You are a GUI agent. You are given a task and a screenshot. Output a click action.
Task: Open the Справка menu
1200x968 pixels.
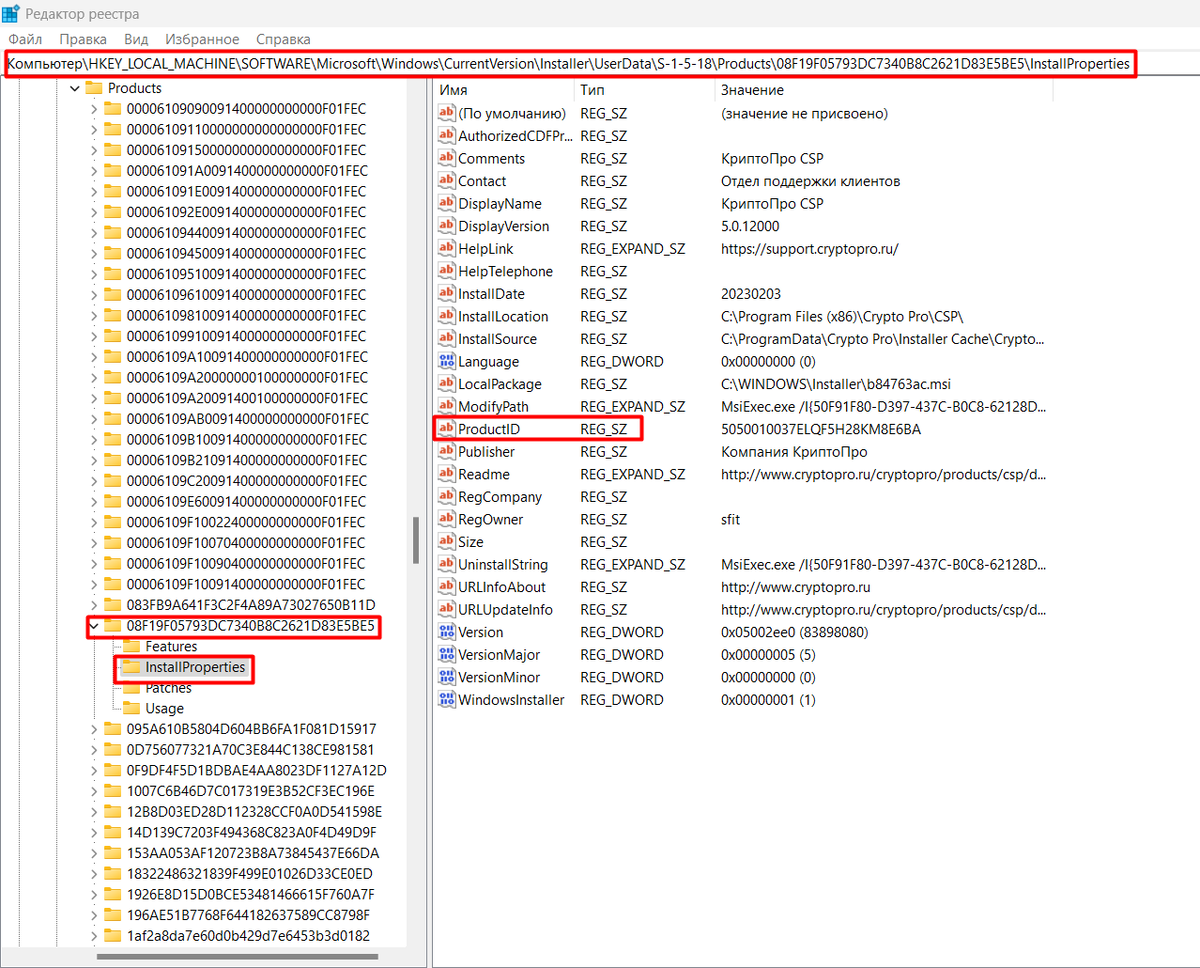click(283, 39)
